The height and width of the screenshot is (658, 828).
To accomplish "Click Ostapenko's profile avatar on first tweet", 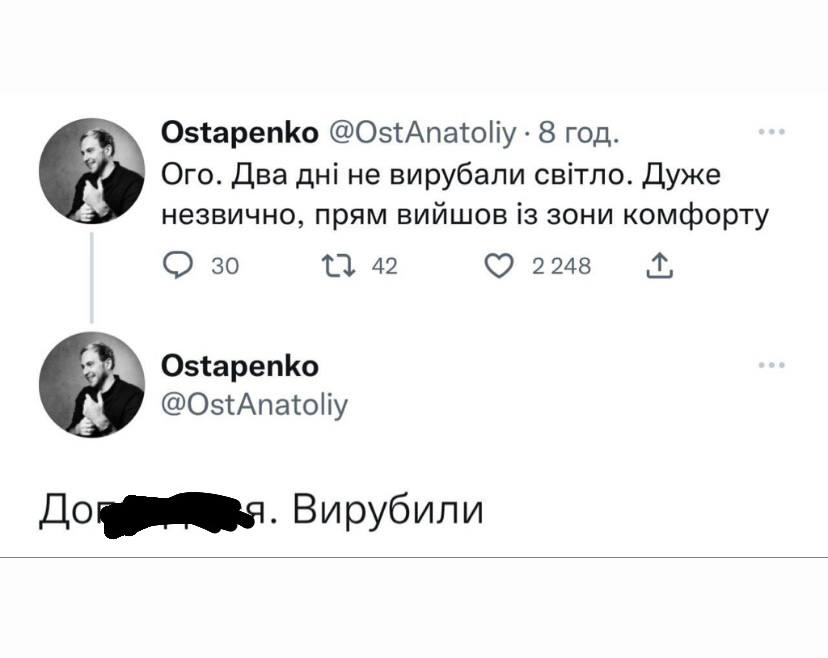I will click(93, 171).
